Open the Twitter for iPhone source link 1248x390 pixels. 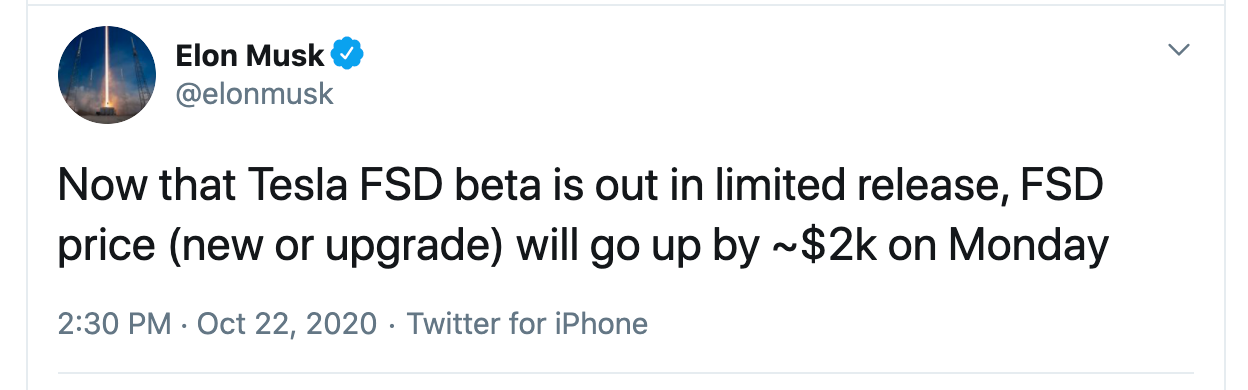(x=528, y=324)
